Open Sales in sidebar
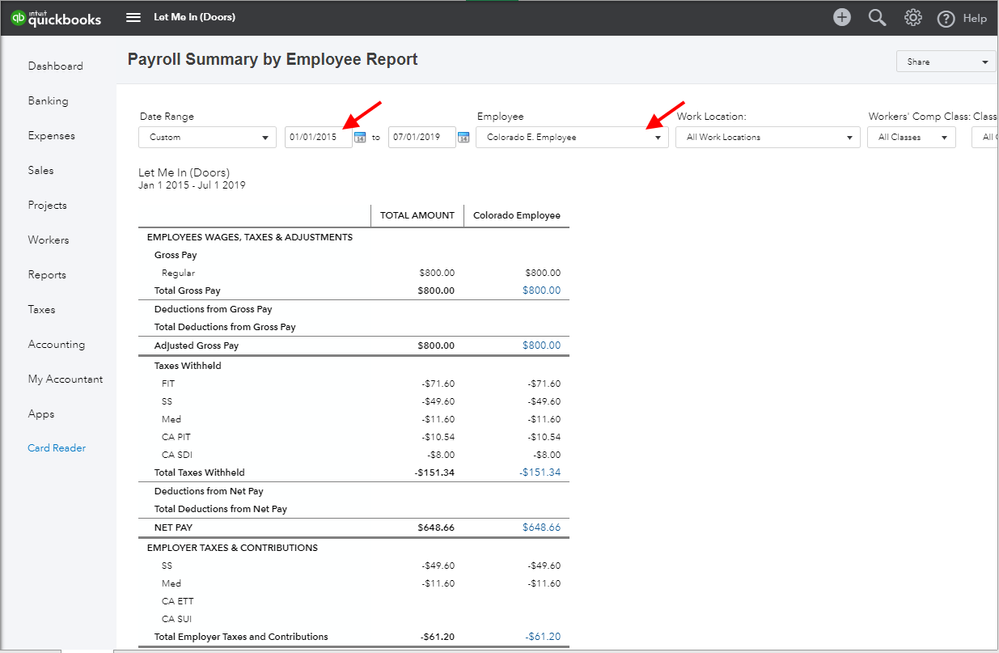This screenshot has width=999, height=653. (x=41, y=170)
